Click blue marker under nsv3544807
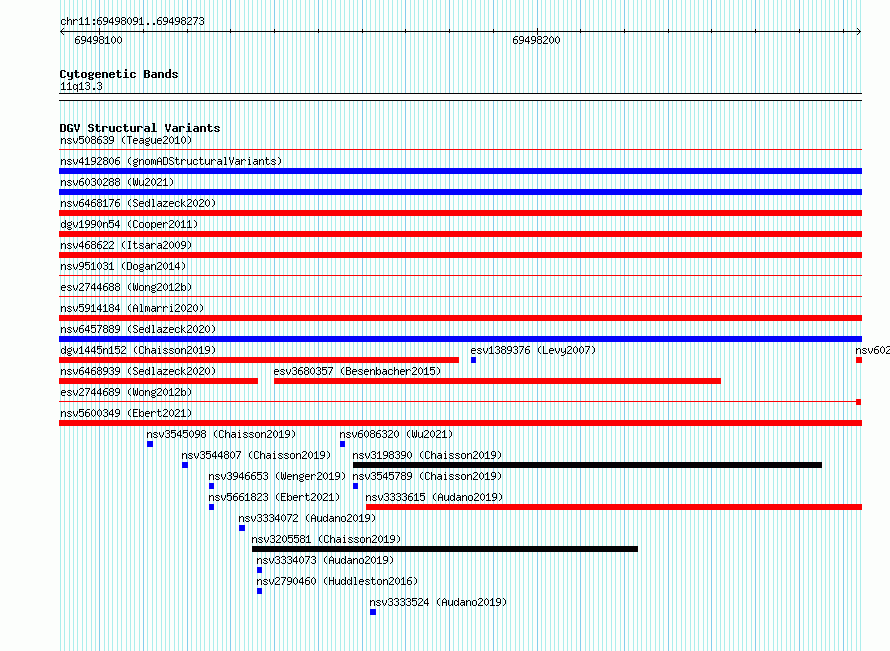 [185, 465]
